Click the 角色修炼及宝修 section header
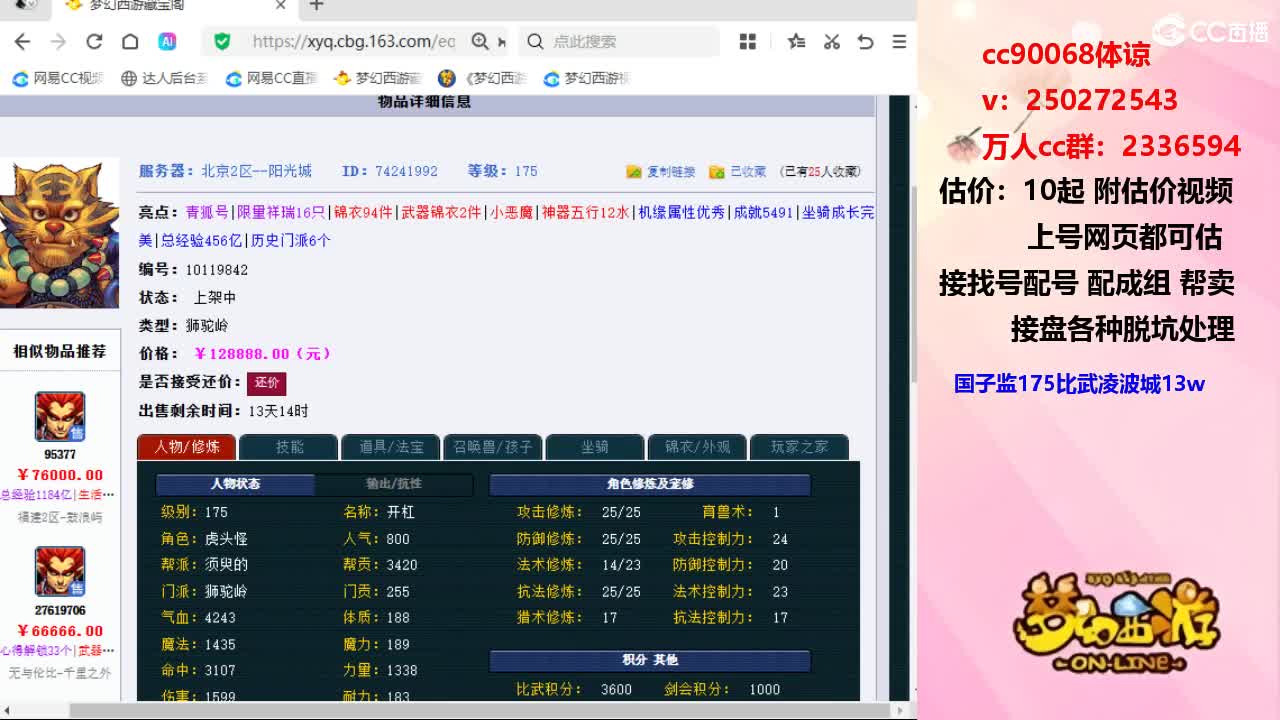 pyautogui.click(x=650, y=484)
